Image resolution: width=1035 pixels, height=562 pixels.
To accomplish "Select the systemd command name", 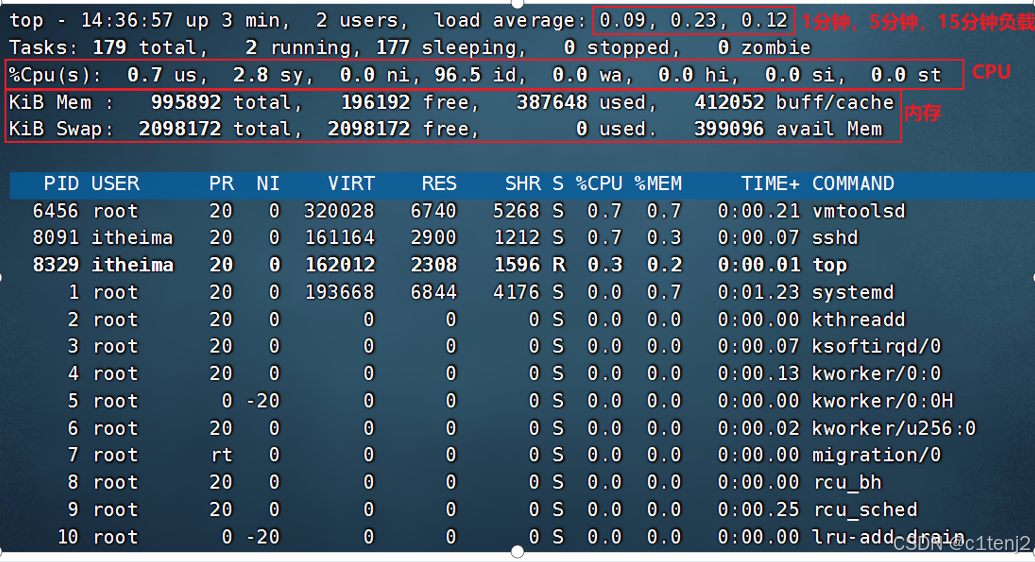I will pos(853,292).
